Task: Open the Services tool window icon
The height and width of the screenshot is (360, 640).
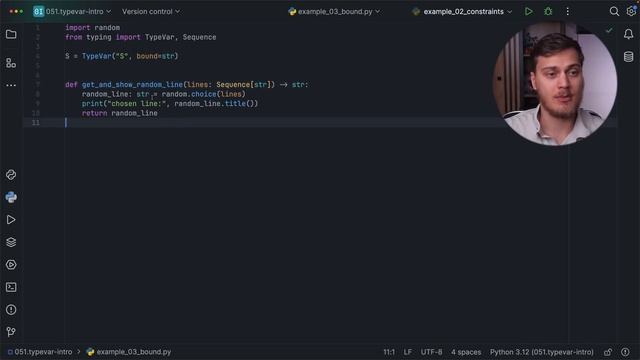Action: tap(11, 264)
